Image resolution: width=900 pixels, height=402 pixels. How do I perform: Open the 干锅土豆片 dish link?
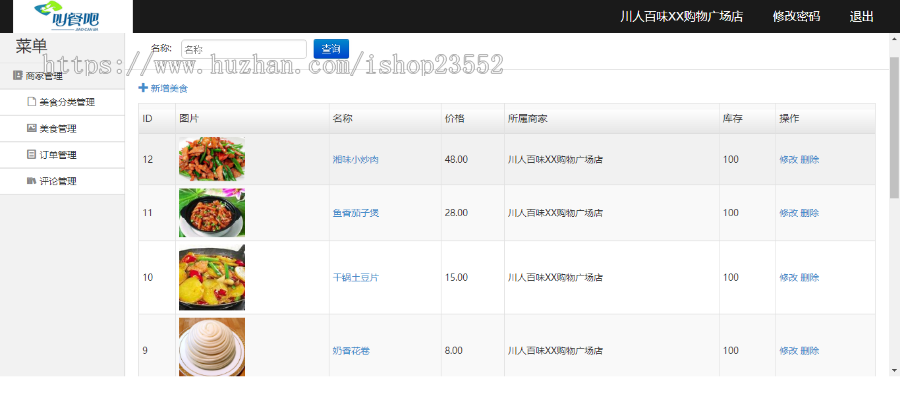(x=355, y=277)
